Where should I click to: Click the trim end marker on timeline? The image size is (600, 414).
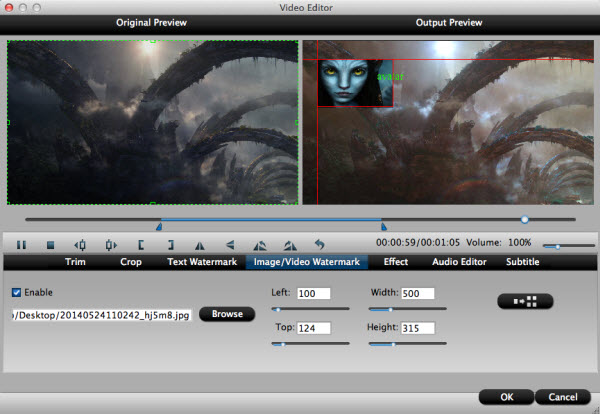(384, 227)
